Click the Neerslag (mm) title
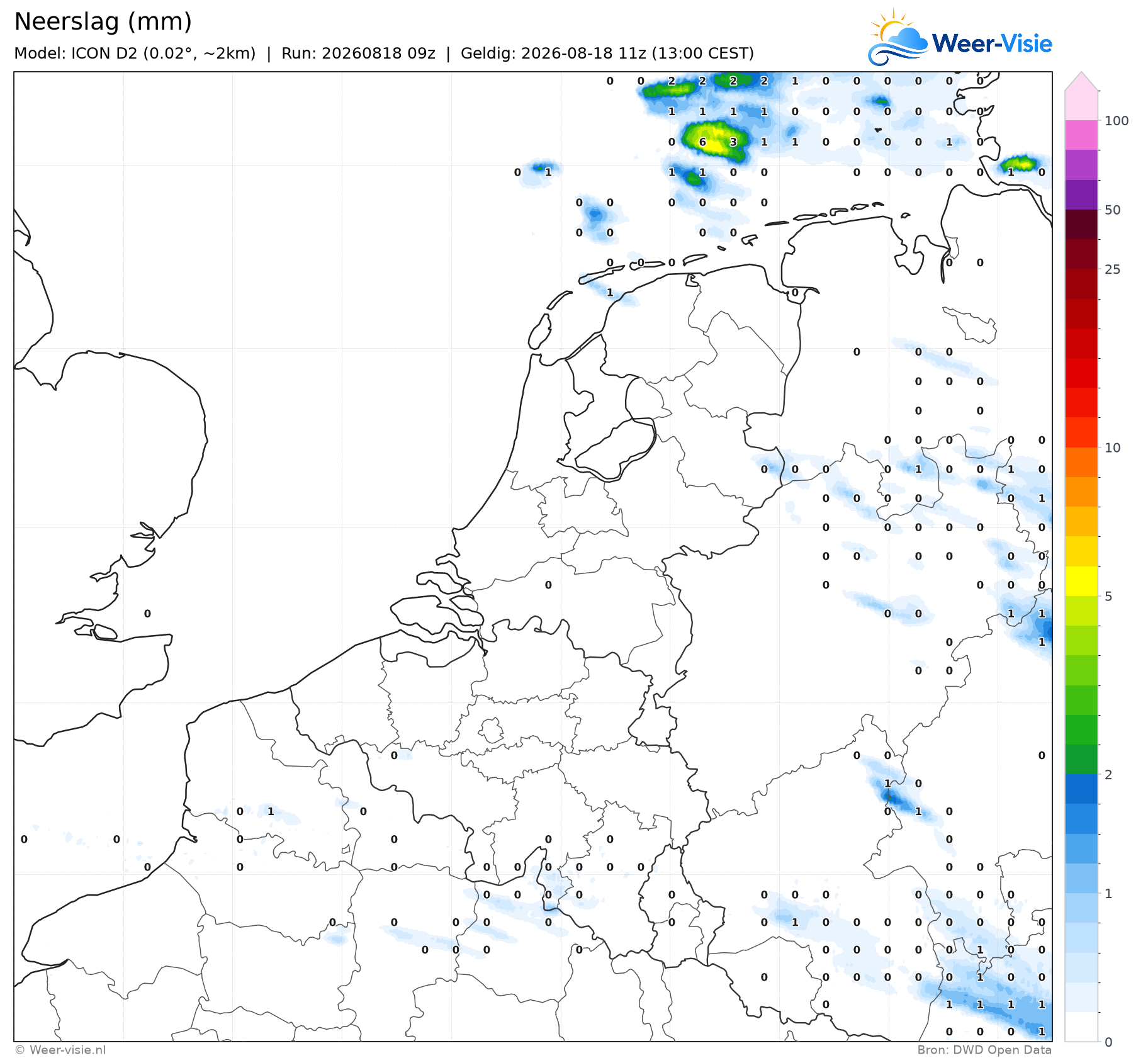Screen dimensions: 1148x1058 point(103,22)
